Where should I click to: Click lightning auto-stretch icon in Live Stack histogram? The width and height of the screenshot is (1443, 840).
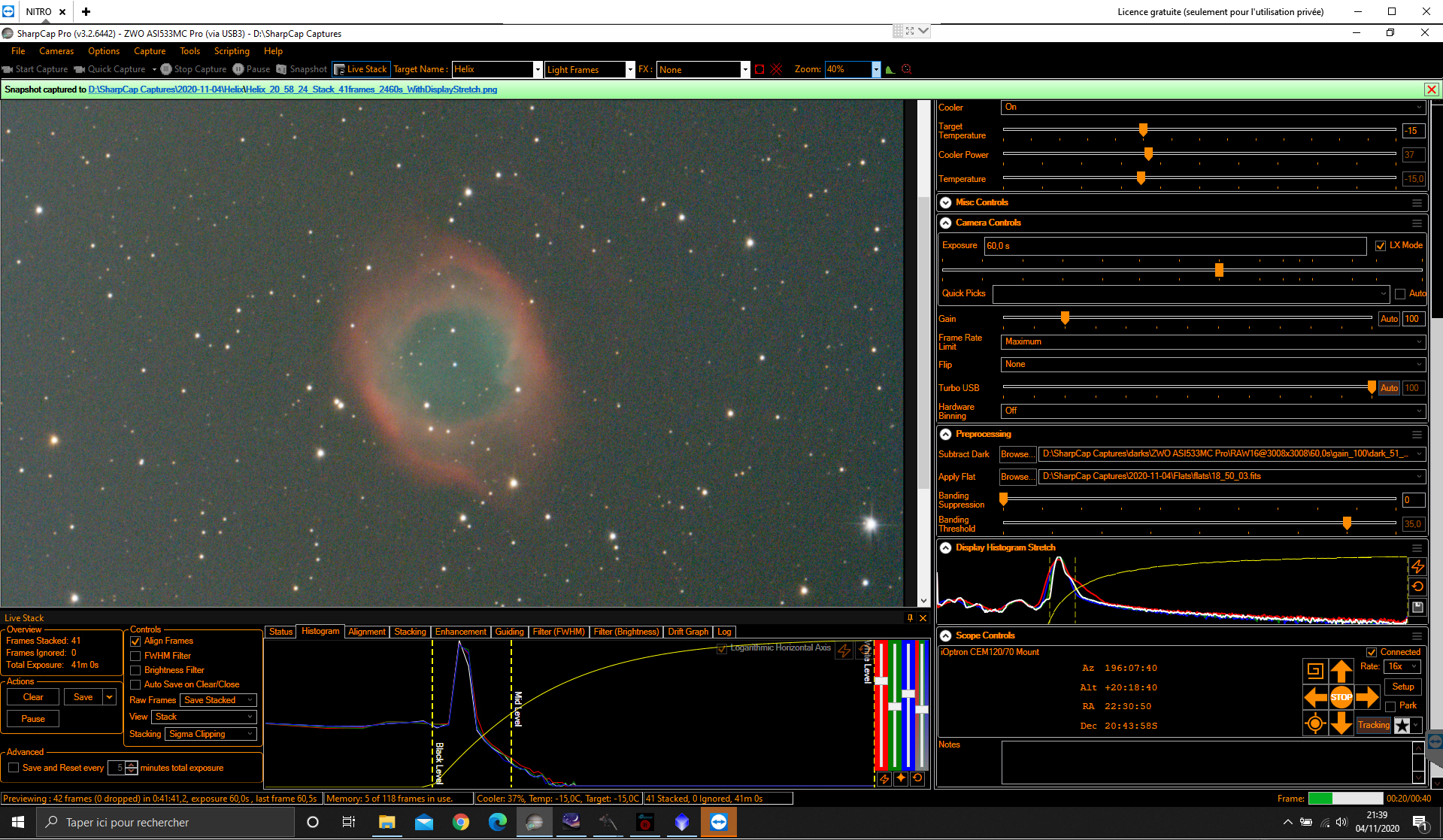pos(844,650)
